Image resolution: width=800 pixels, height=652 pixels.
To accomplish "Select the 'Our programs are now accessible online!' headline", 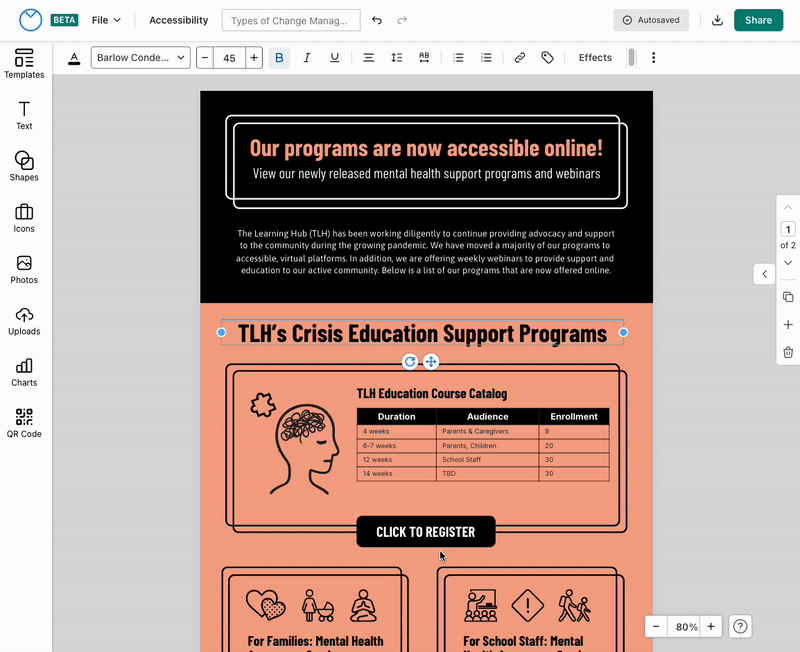I will tap(426, 148).
